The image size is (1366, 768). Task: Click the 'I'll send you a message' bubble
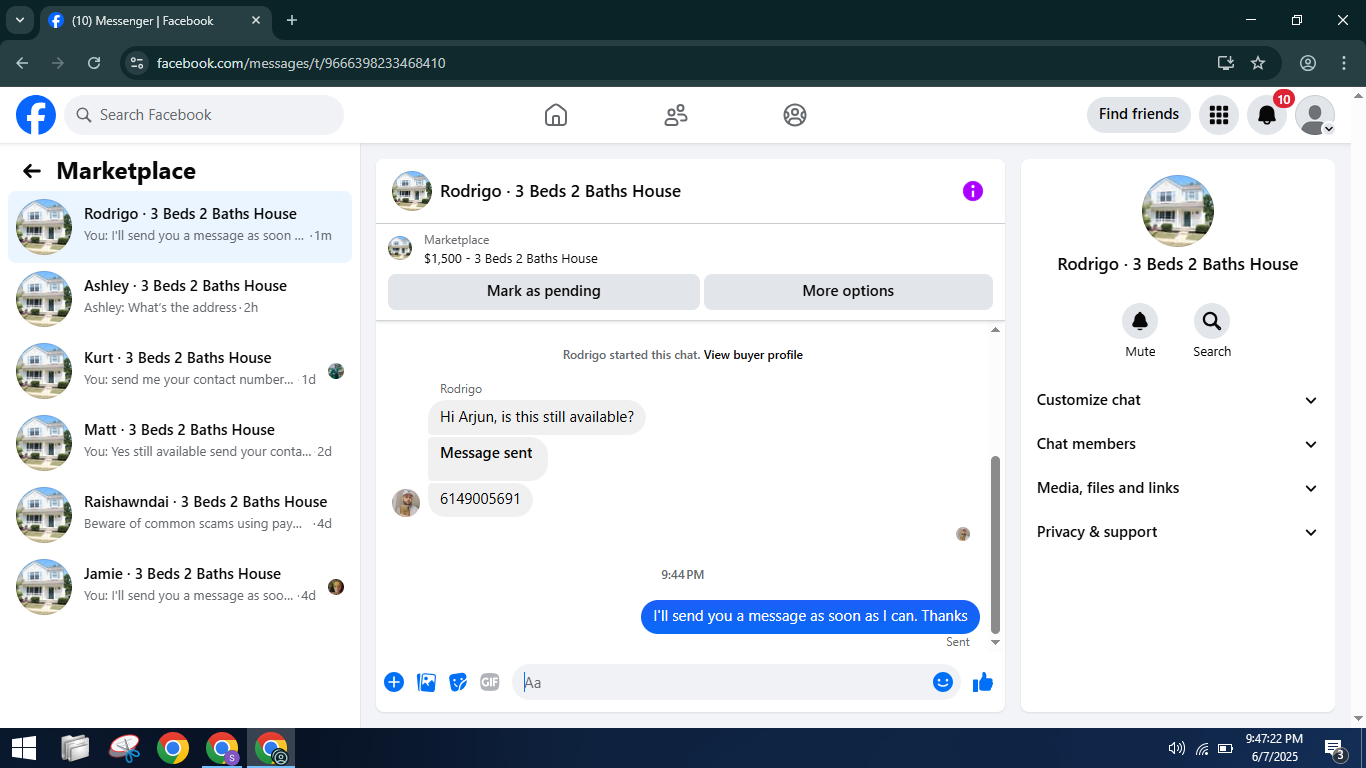pyautogui.click(x=810, y=616)
